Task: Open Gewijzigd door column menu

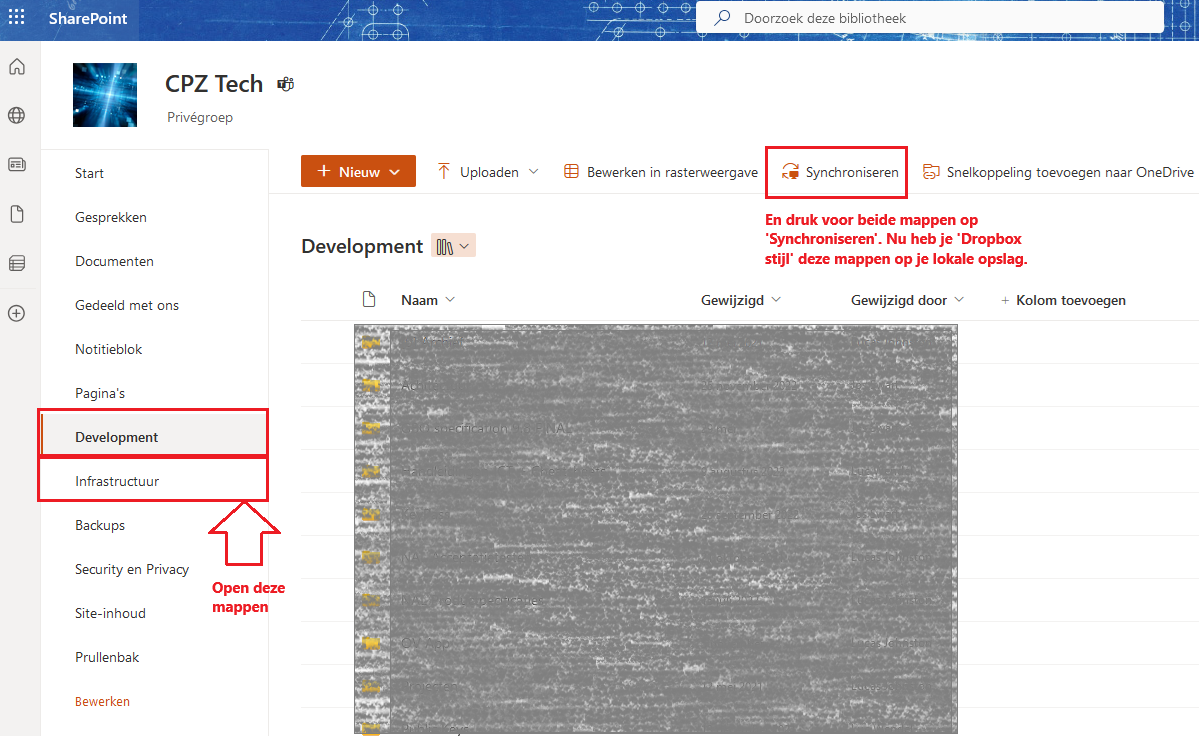Action: (906, 300)
